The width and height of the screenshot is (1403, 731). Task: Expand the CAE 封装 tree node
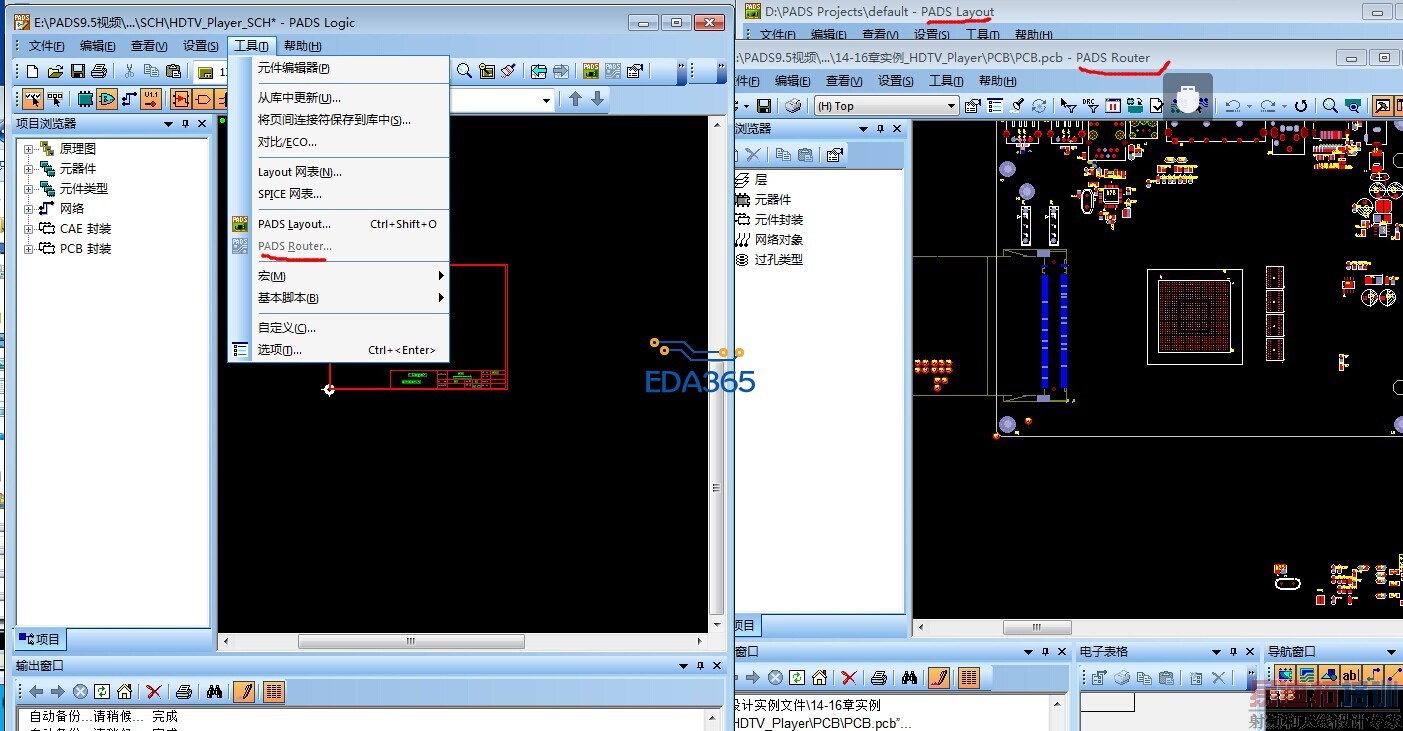[29, 229]
